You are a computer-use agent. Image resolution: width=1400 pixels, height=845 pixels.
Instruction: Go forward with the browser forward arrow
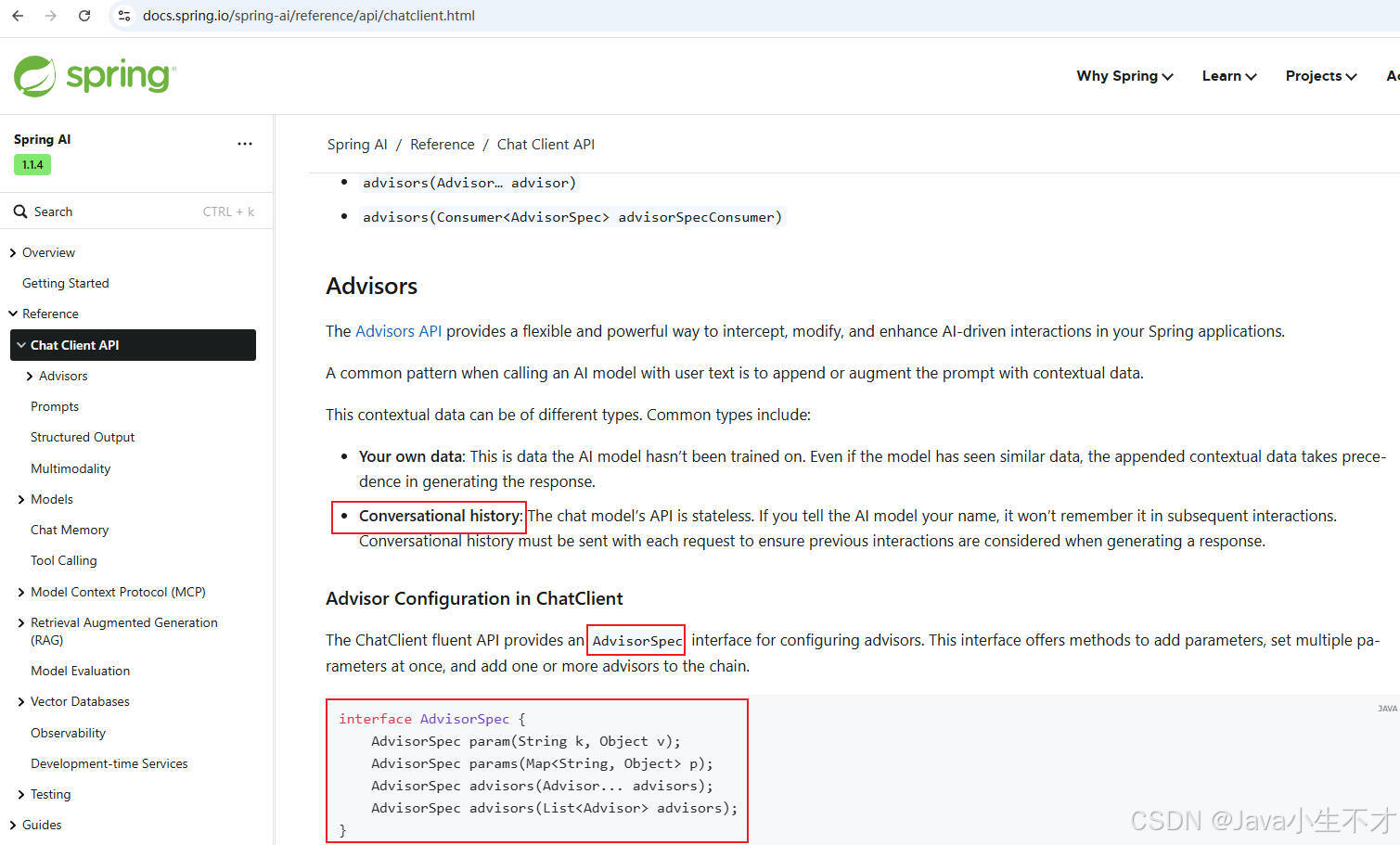click(51, 16)
